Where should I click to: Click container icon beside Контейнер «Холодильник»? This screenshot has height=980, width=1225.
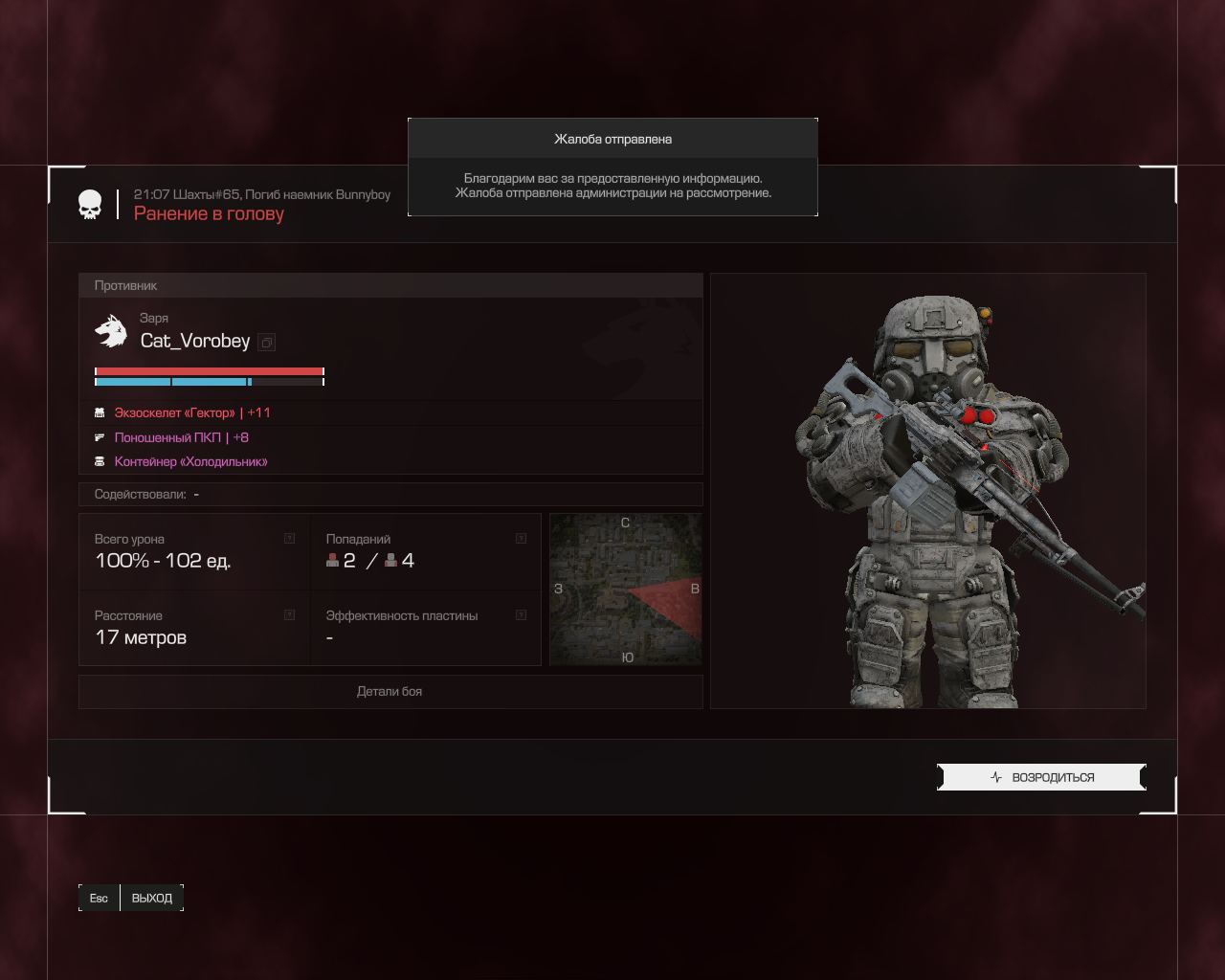[100, 461]
